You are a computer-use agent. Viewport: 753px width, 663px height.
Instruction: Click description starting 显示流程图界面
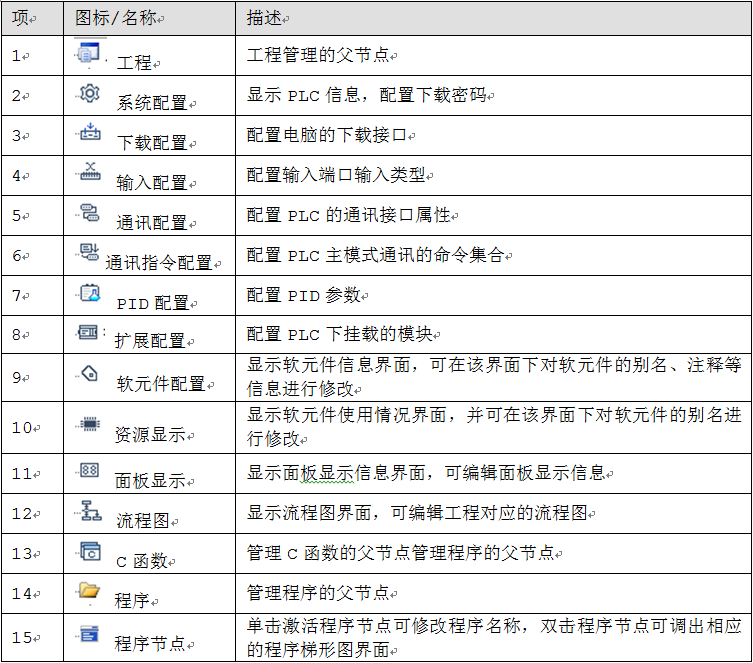[417, 513]
